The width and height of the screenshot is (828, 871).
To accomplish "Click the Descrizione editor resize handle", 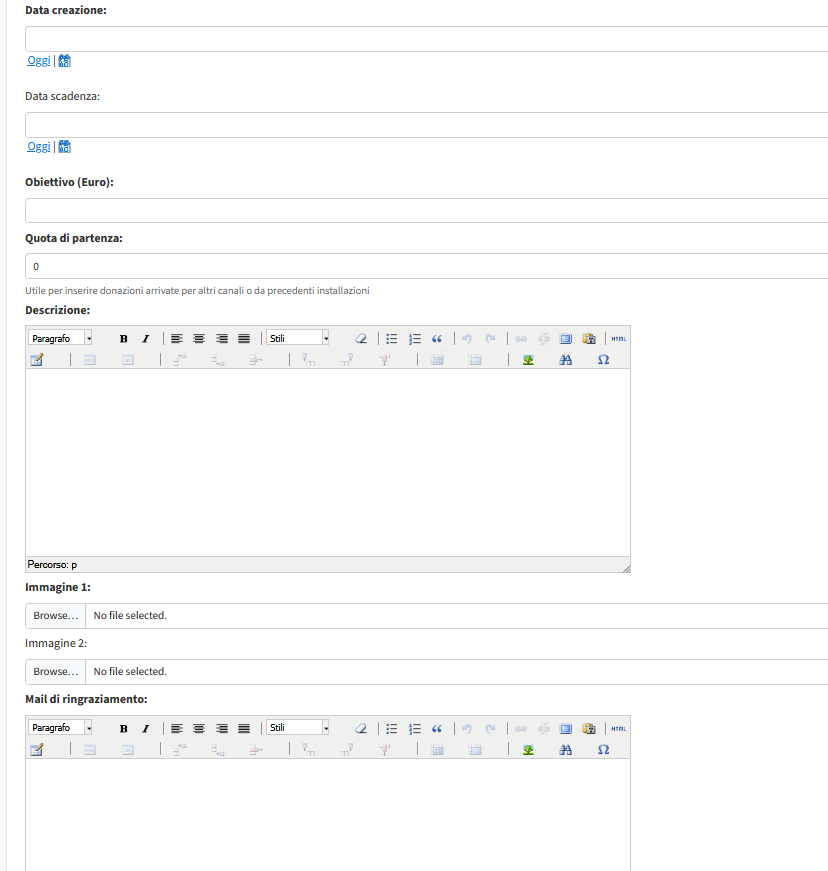I will tap(626, 568).
